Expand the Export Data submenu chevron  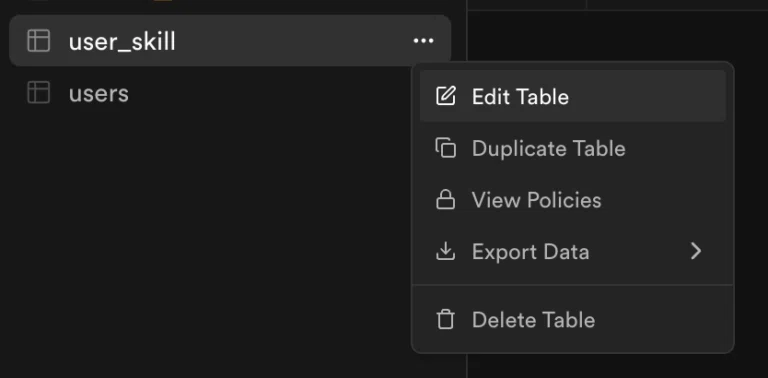point(696,251)
